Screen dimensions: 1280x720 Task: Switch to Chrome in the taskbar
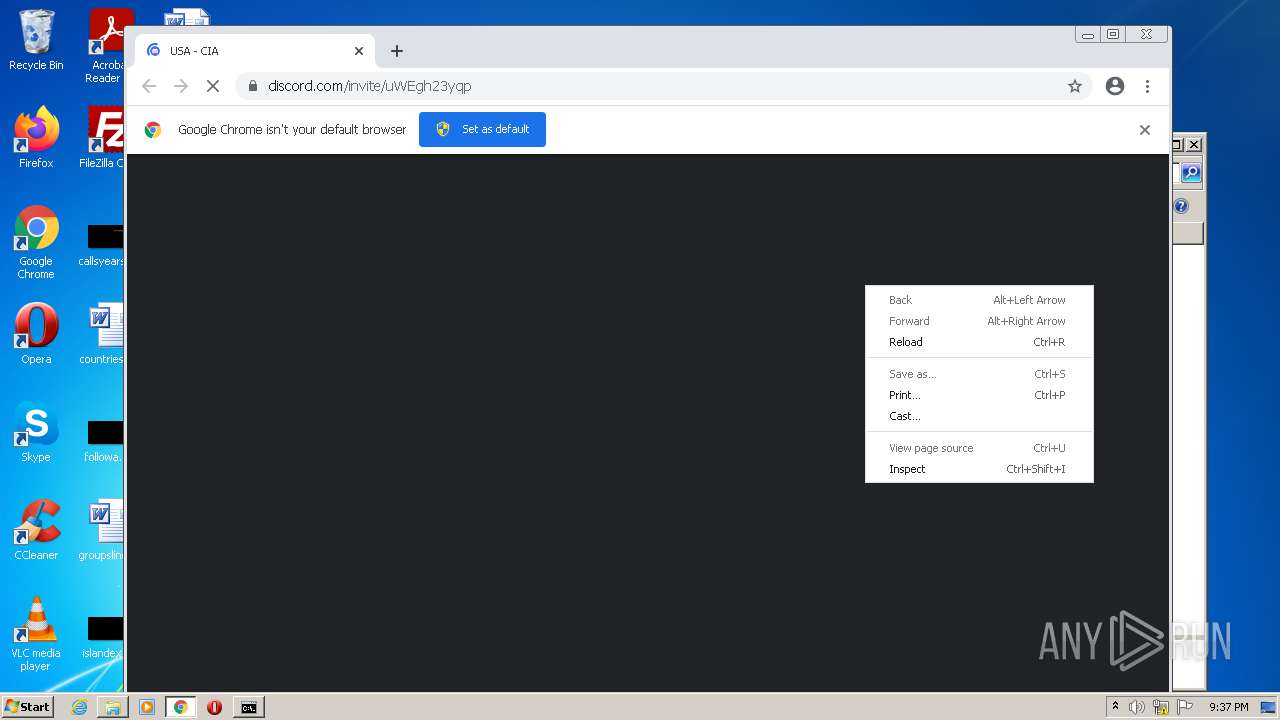(181, 707)
